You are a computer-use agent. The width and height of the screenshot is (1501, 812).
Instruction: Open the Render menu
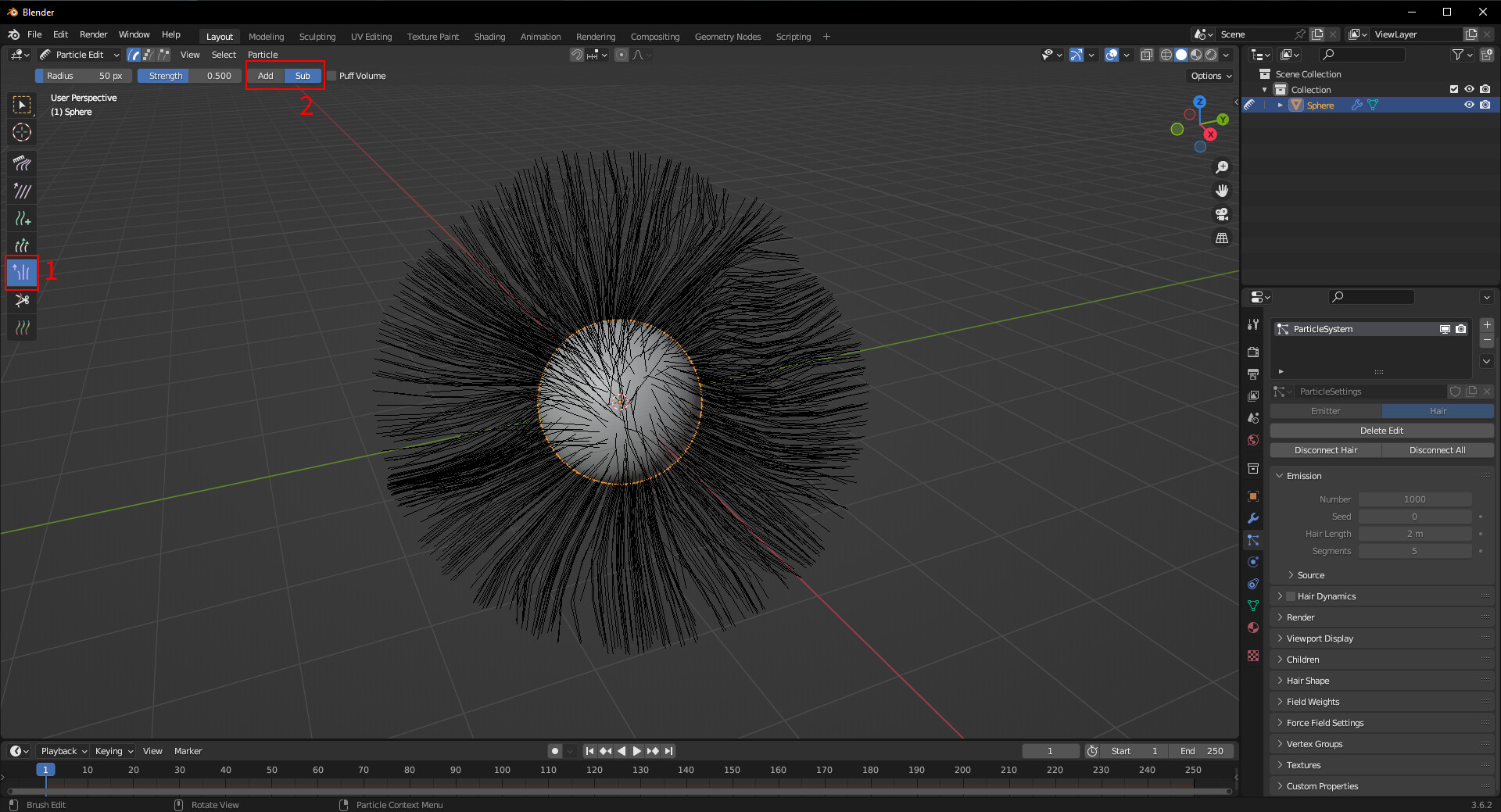(93, 34)
